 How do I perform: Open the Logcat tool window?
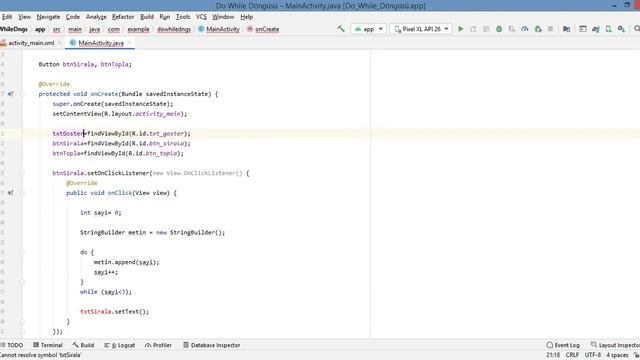coord(120,345)
